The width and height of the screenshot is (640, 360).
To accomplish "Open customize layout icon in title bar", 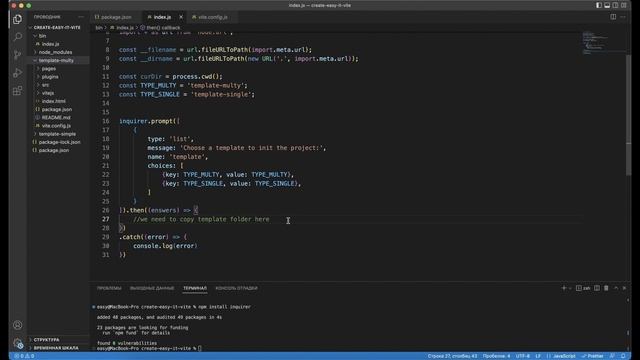I will [x=624, y=5].
